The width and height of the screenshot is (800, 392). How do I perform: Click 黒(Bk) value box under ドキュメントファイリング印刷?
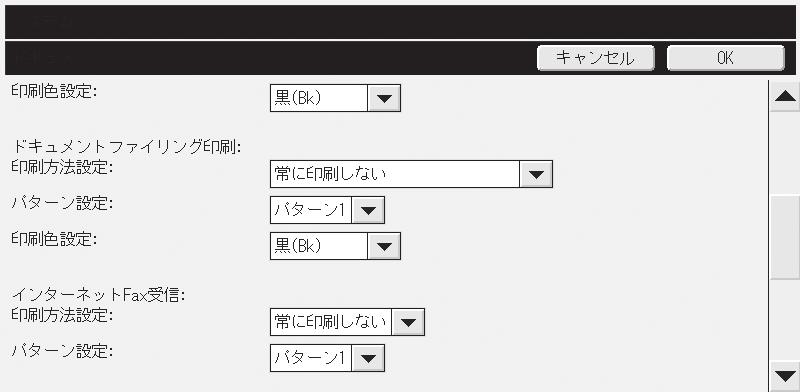[318, 246]
